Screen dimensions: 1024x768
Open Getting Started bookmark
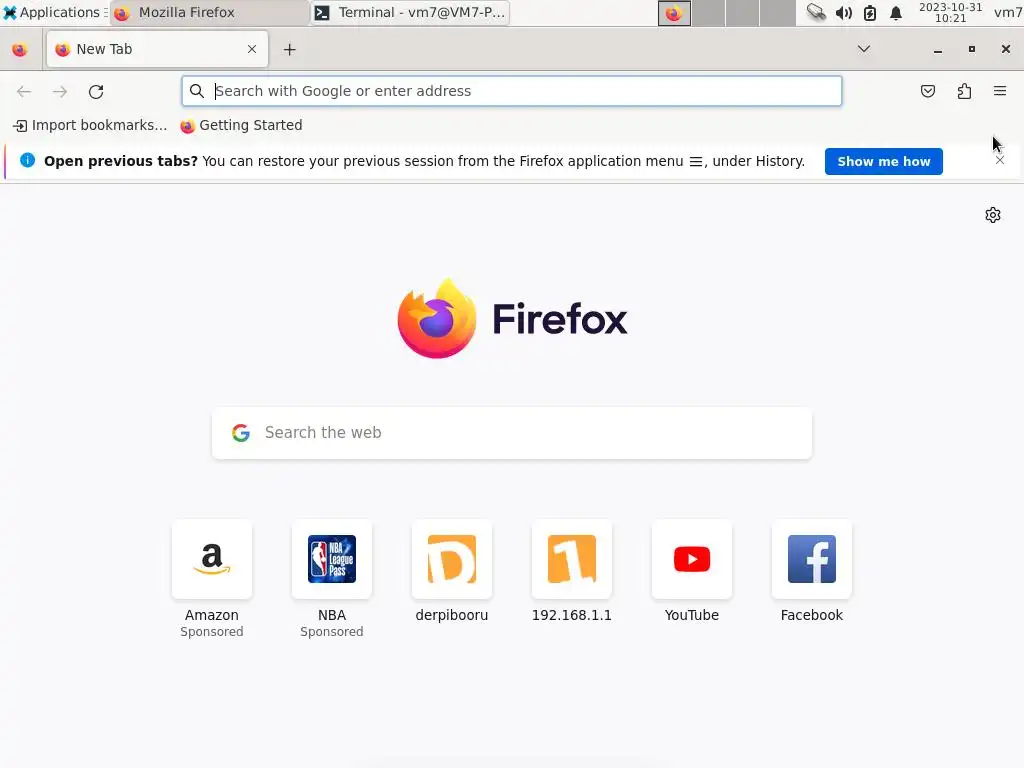[241, 125]
